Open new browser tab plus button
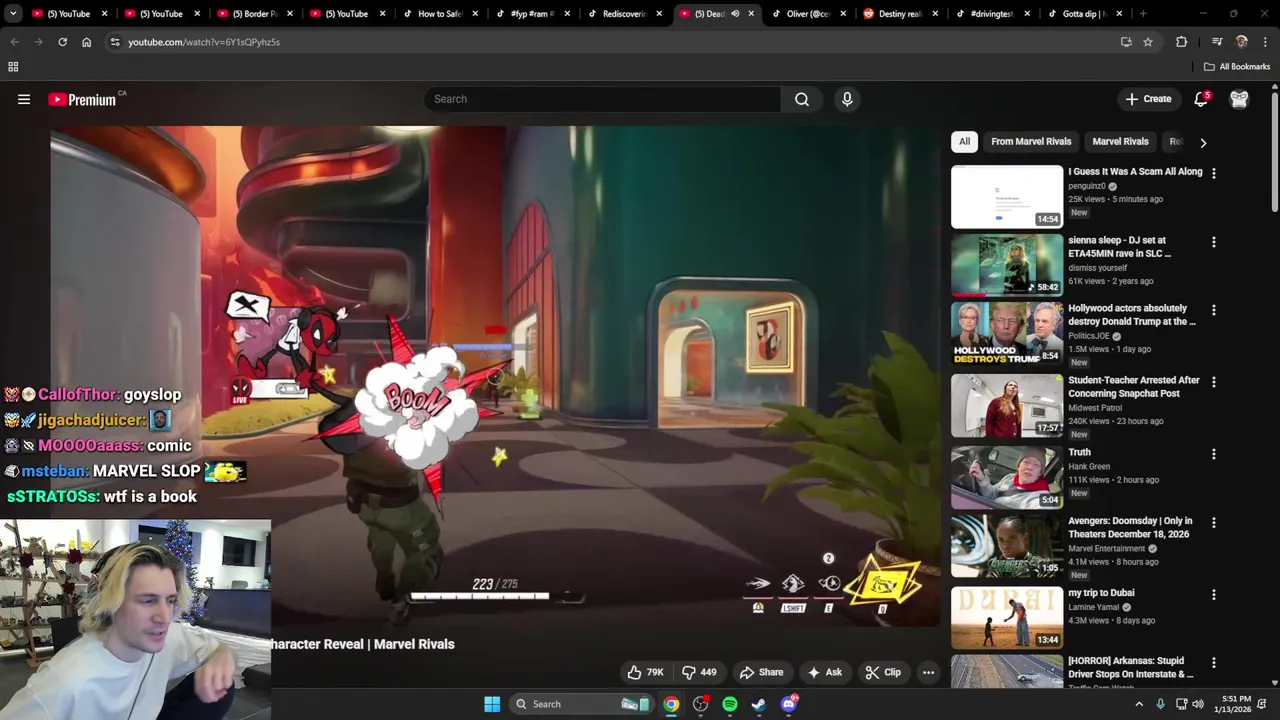The image size is (1280, 720). pyautogui.click(x=1143, y=14)
